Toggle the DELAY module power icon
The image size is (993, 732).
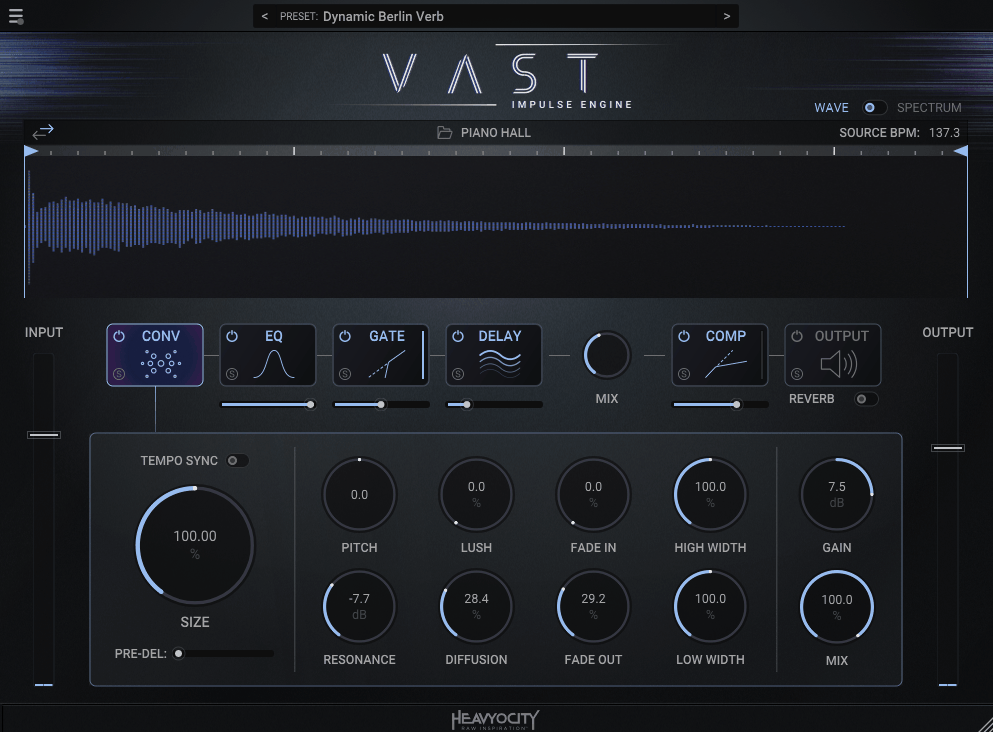pos(458,336)
